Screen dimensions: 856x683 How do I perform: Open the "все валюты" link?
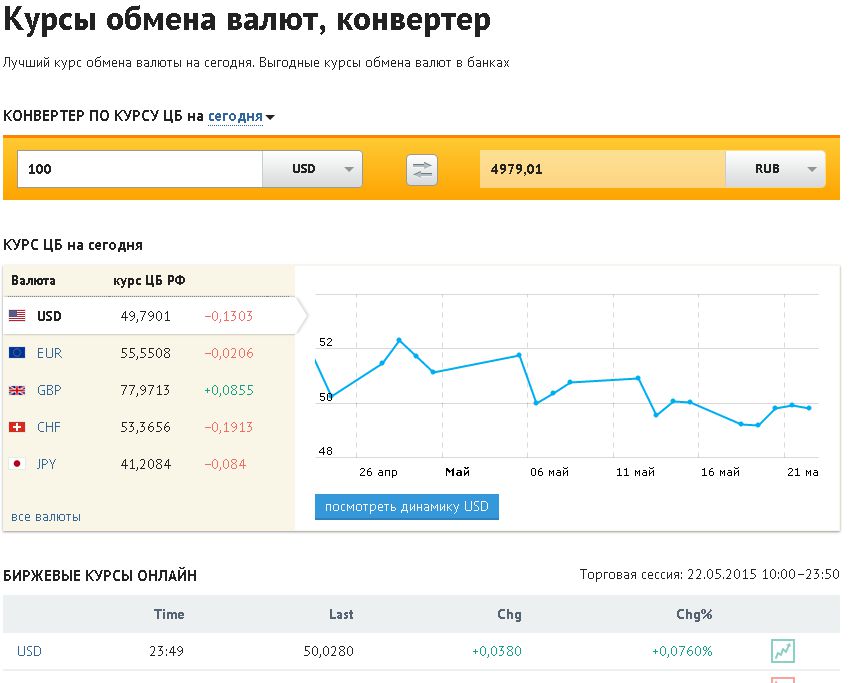tap(46, 516)
